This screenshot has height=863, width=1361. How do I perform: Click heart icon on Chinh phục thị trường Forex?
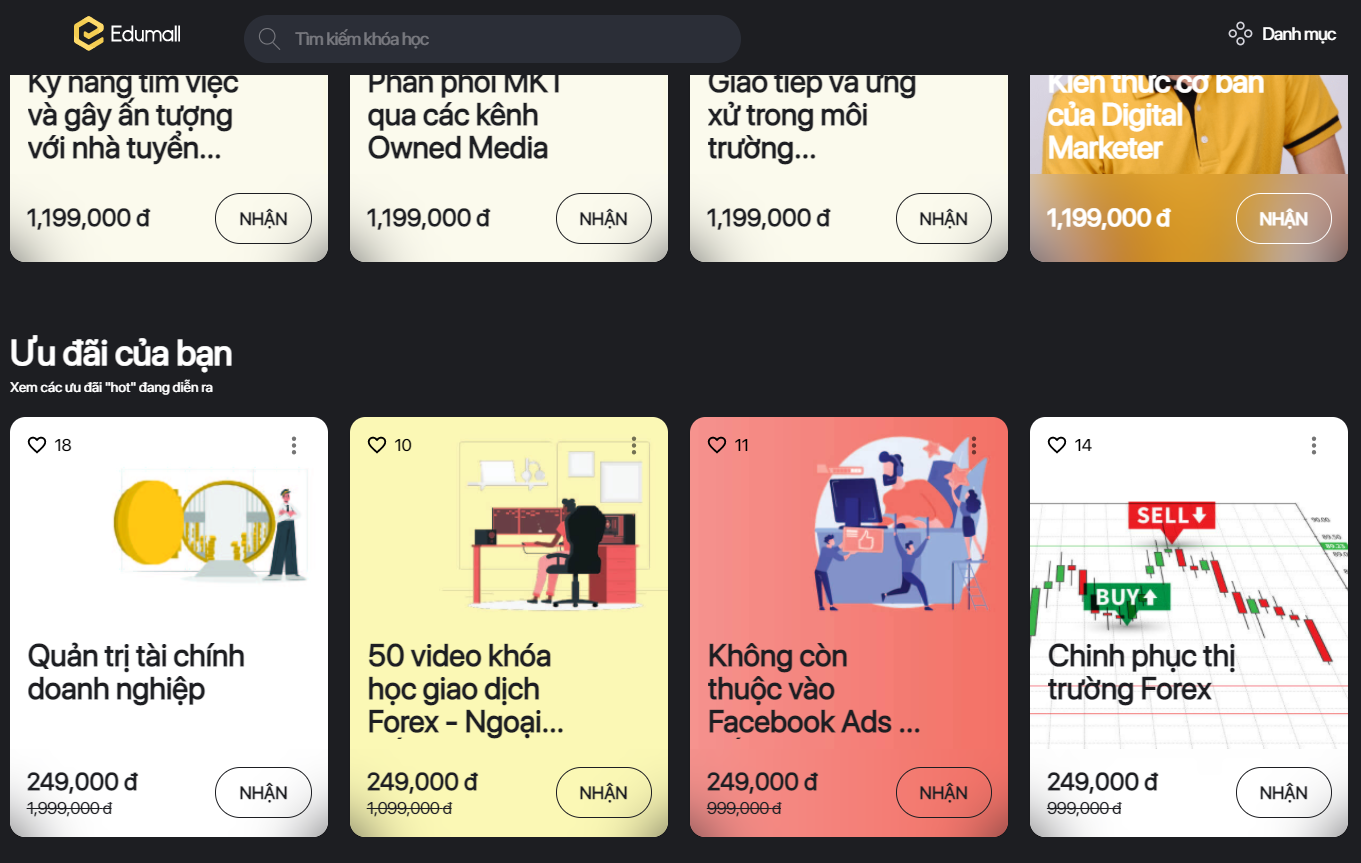pos(1057,445)
